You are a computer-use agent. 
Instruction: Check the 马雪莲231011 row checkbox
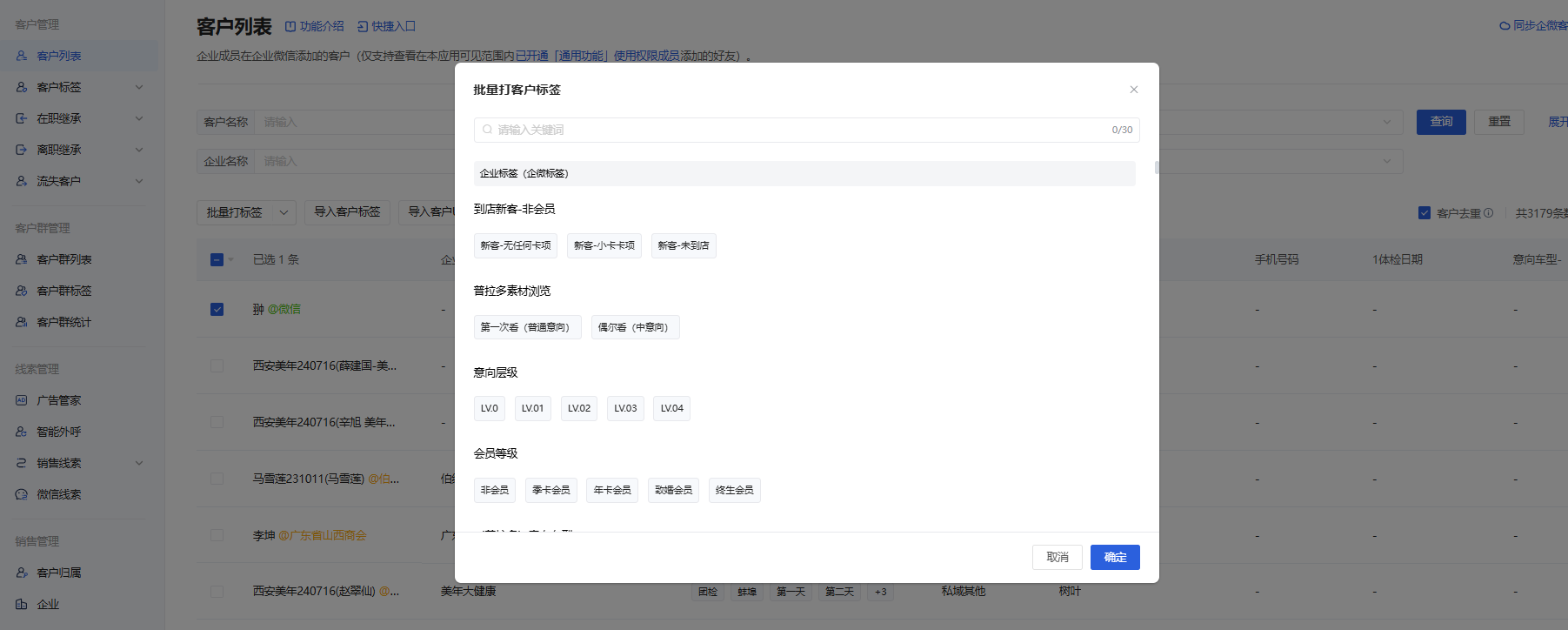pos(217,479)
